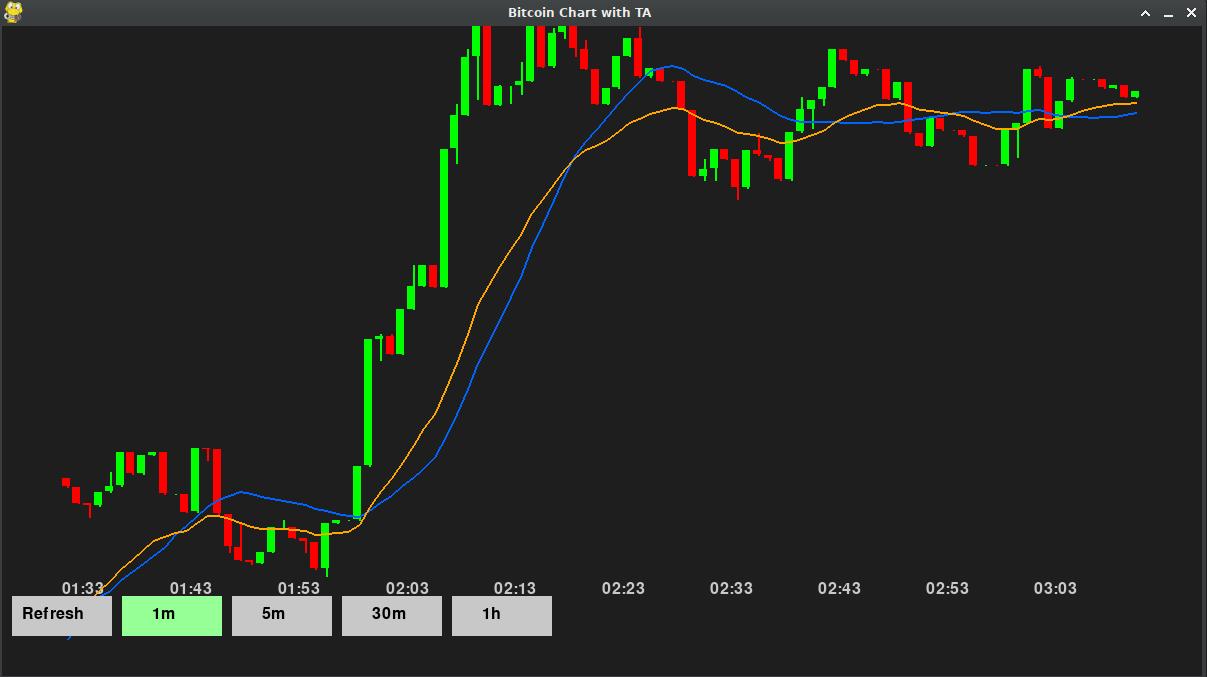Click the 01:53 time axis label

click(x=299, y=588)
